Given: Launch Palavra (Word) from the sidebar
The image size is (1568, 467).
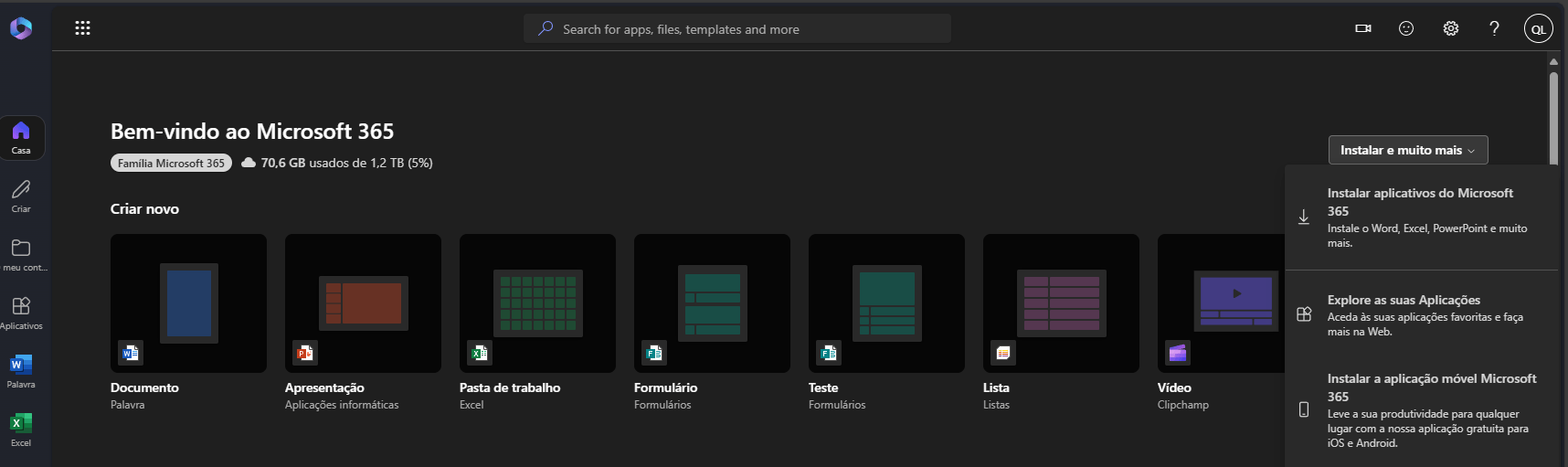Looking at the screenshot, I should 21,372.
